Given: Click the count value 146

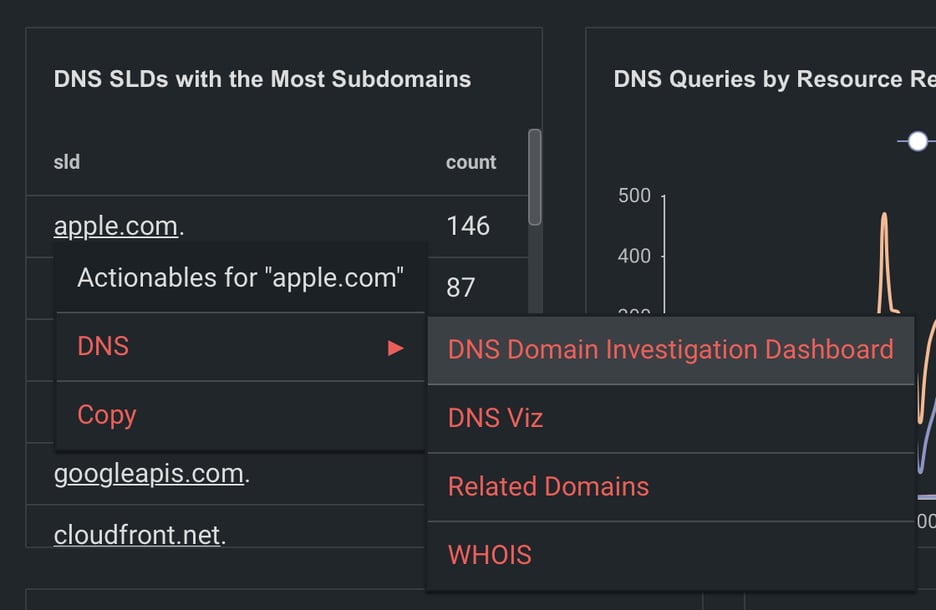Looking at the screenshot, I should pyautogui.click(x=468, y=226).
